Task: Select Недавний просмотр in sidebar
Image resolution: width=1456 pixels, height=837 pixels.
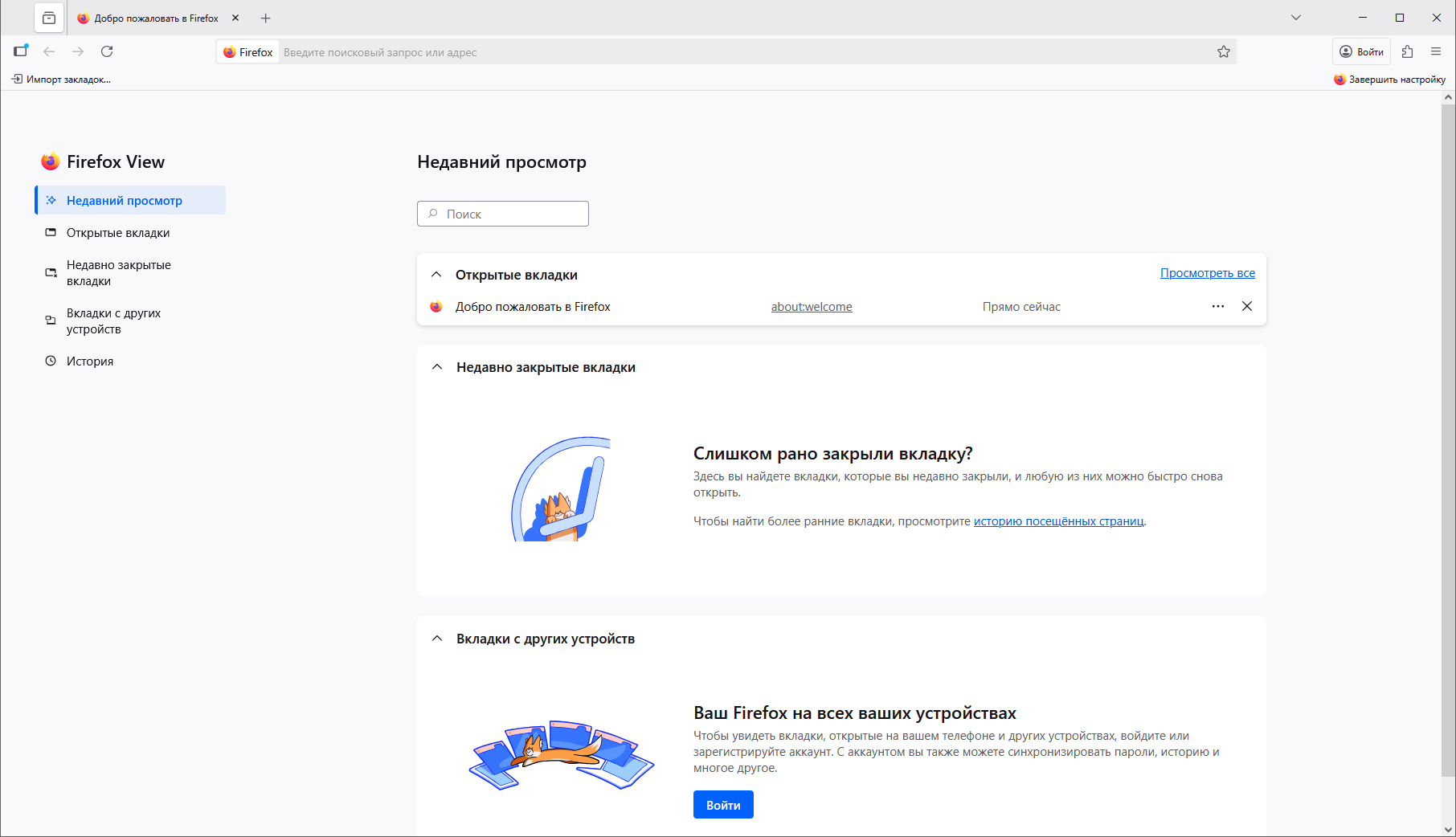Action: coord(130,200)
